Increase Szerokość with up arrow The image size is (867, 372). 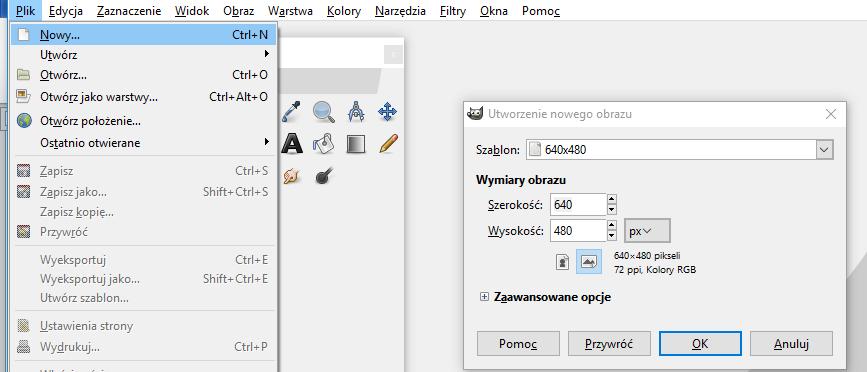[612, 200]
